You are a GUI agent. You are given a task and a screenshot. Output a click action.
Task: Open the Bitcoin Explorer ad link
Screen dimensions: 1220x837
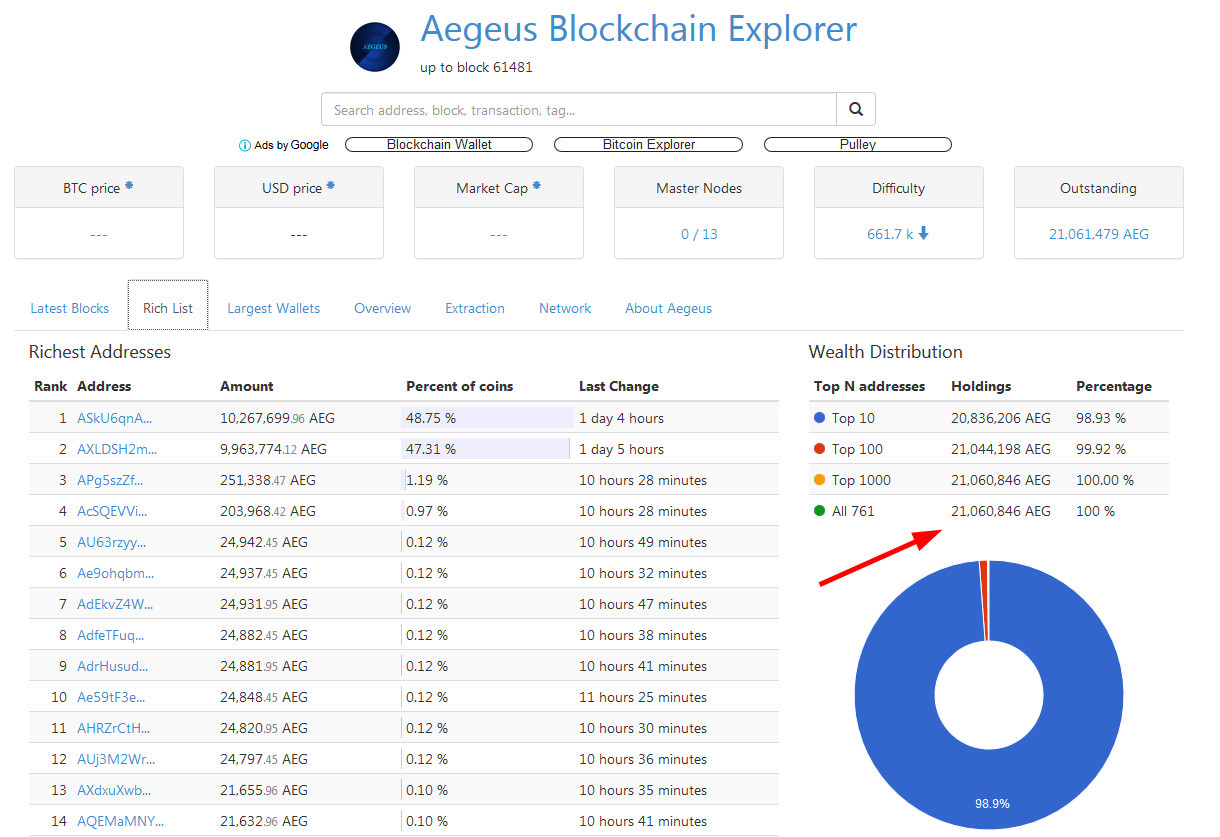coord(648,144)
